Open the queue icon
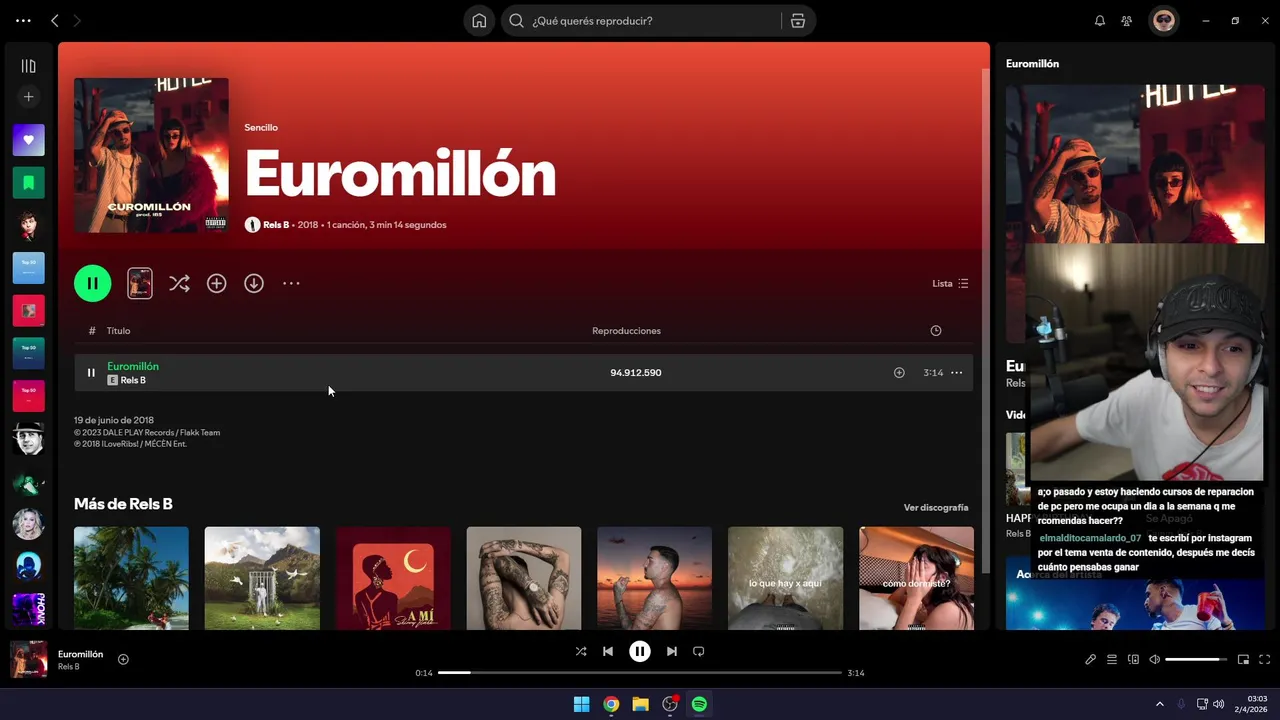This screenshot has height=720, width=1280. 1112,659
